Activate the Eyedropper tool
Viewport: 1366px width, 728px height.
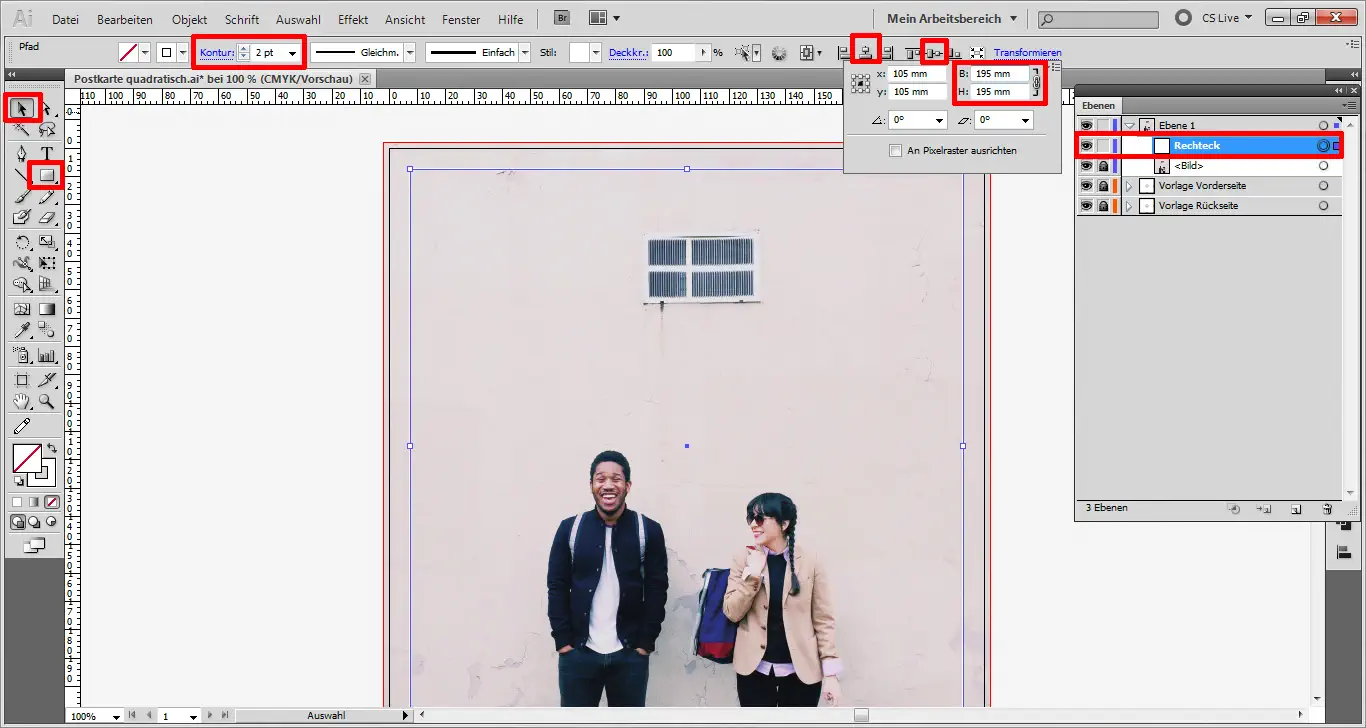click(22, 328)
